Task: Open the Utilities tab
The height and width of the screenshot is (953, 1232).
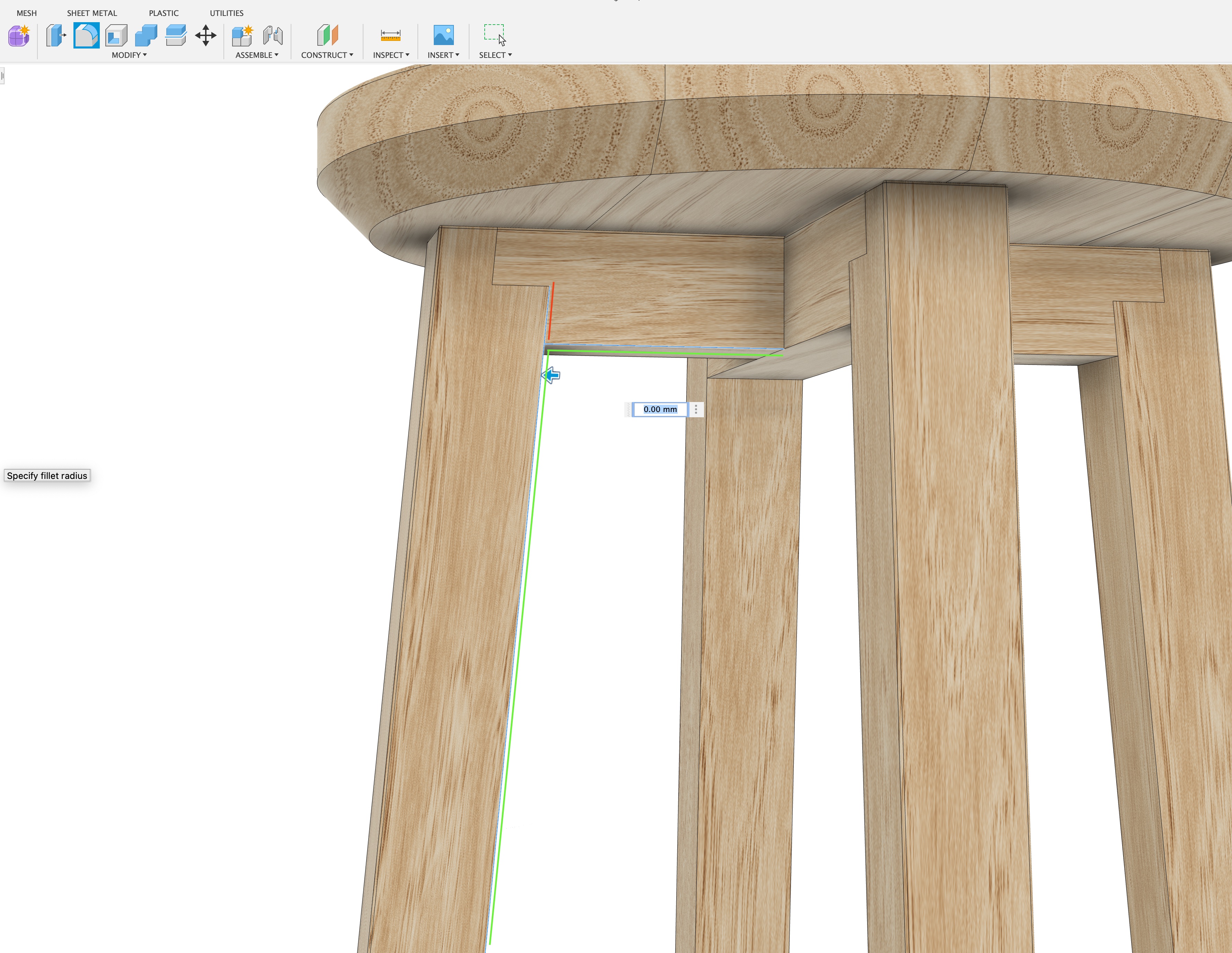Action: point(226,12)
